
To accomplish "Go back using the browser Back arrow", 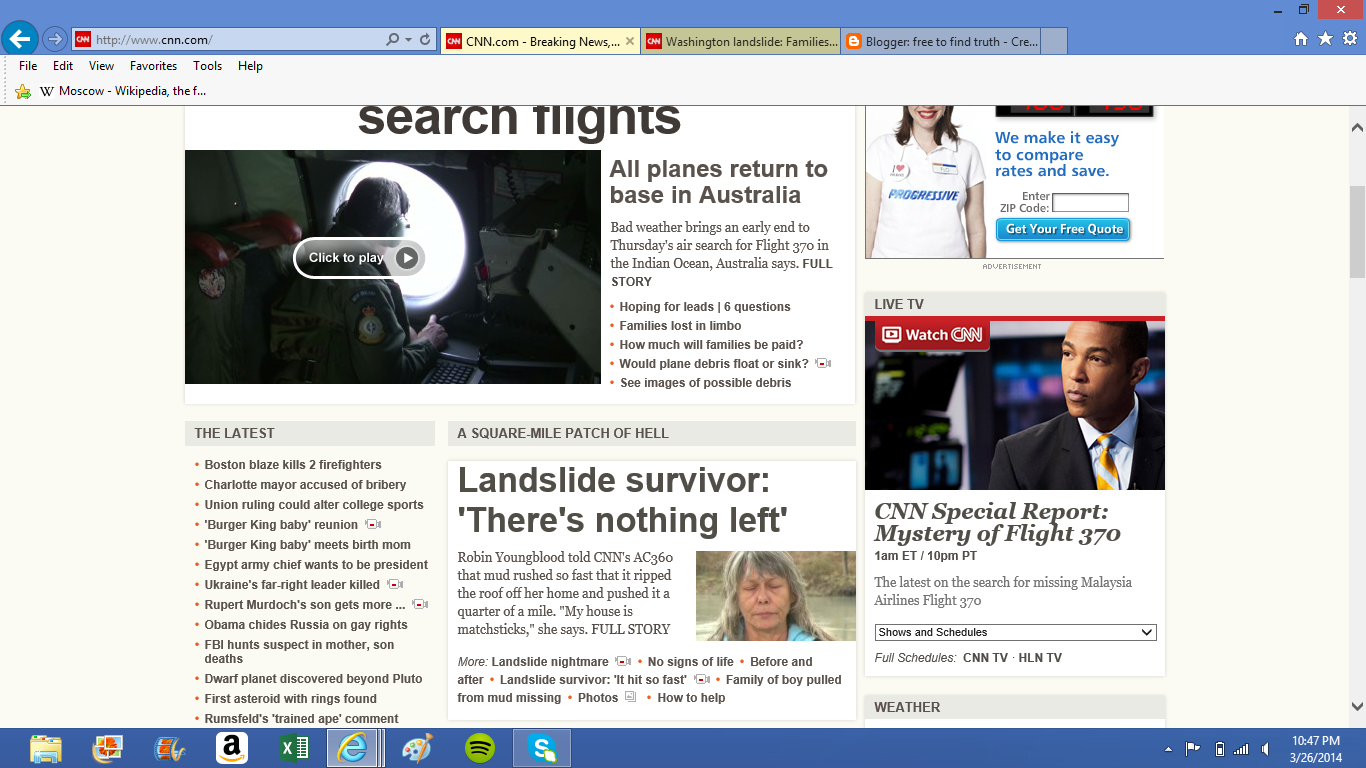I will coord(20,39).
